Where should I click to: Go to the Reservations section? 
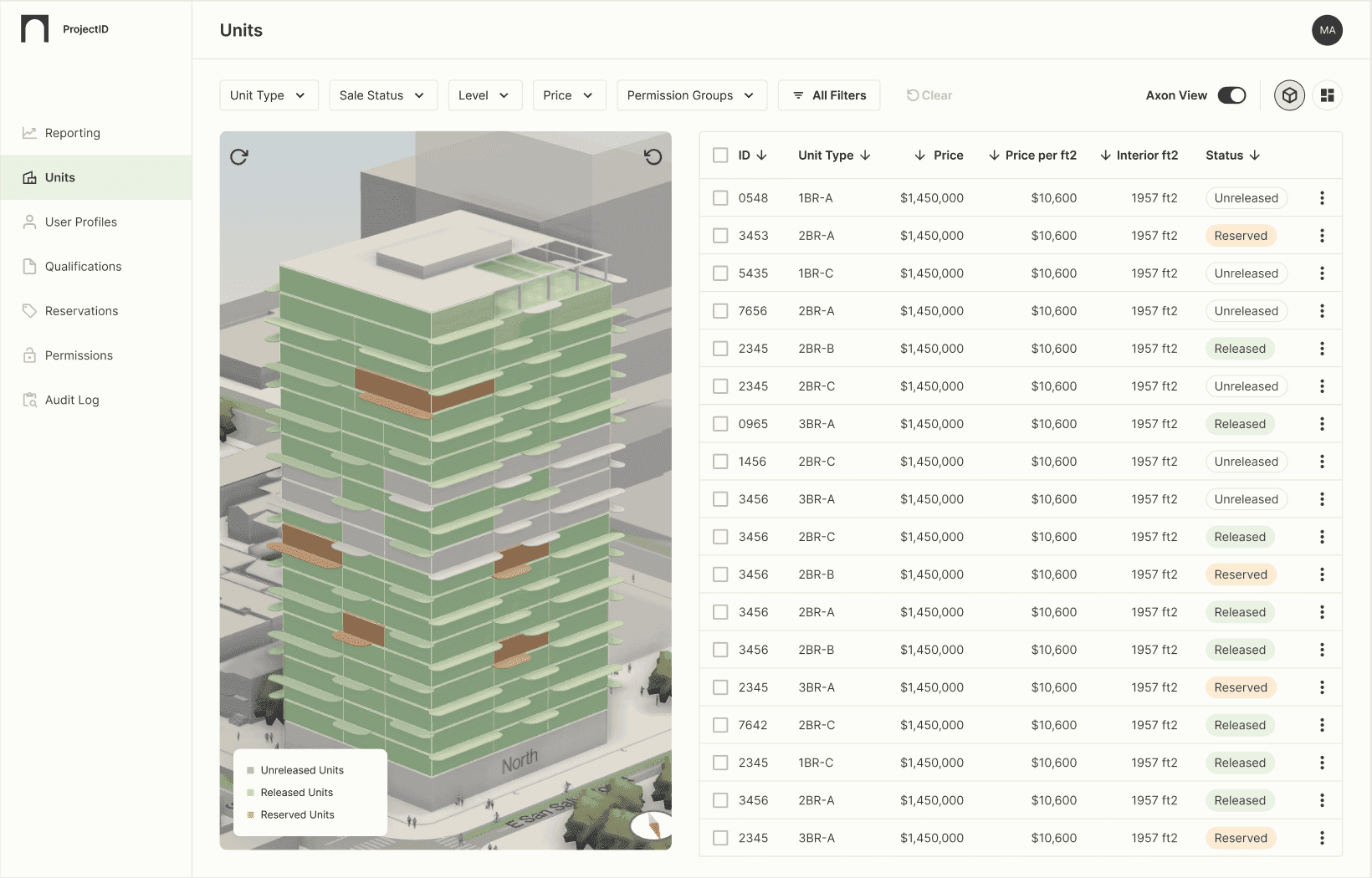point(81,310)
